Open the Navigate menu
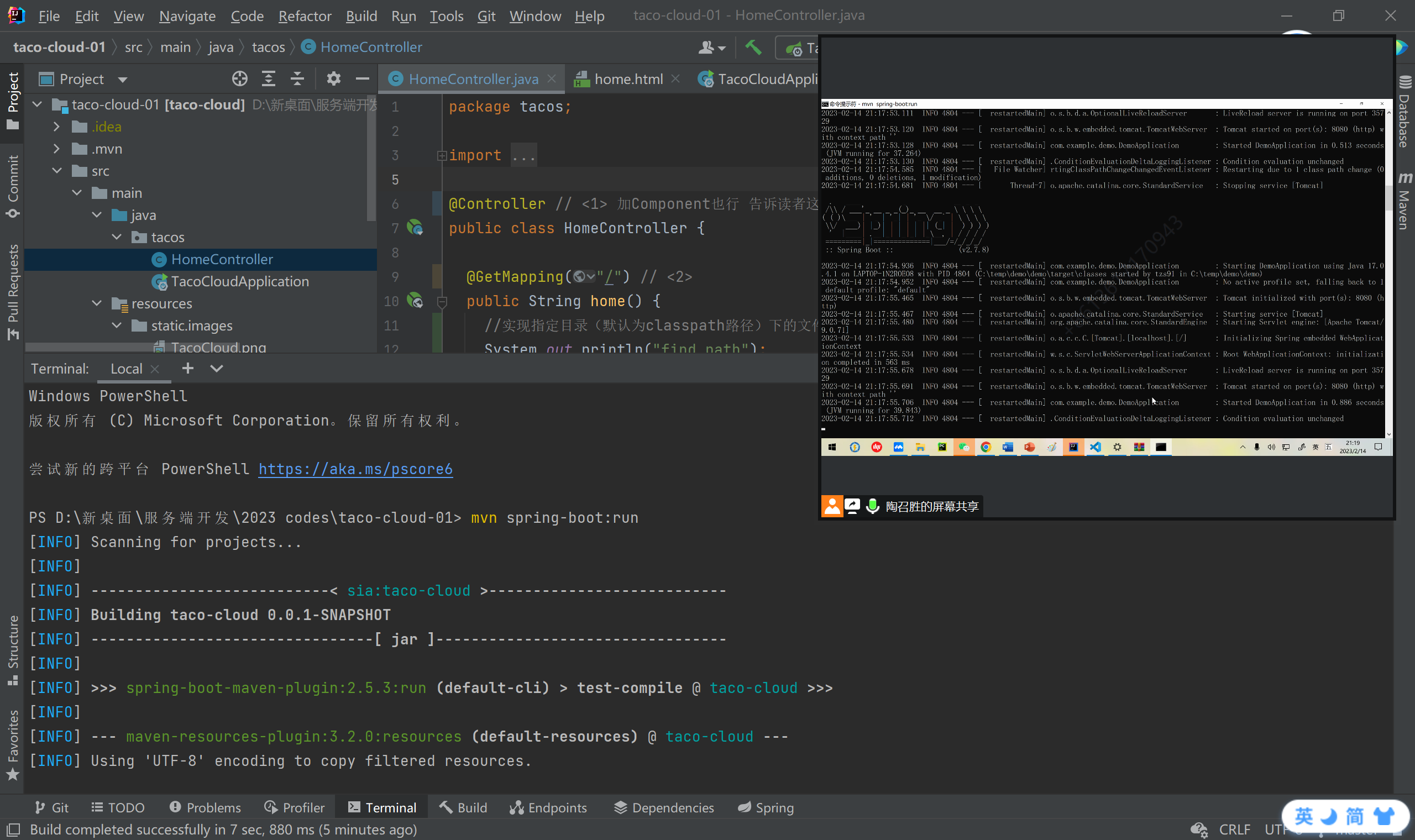 187,16
